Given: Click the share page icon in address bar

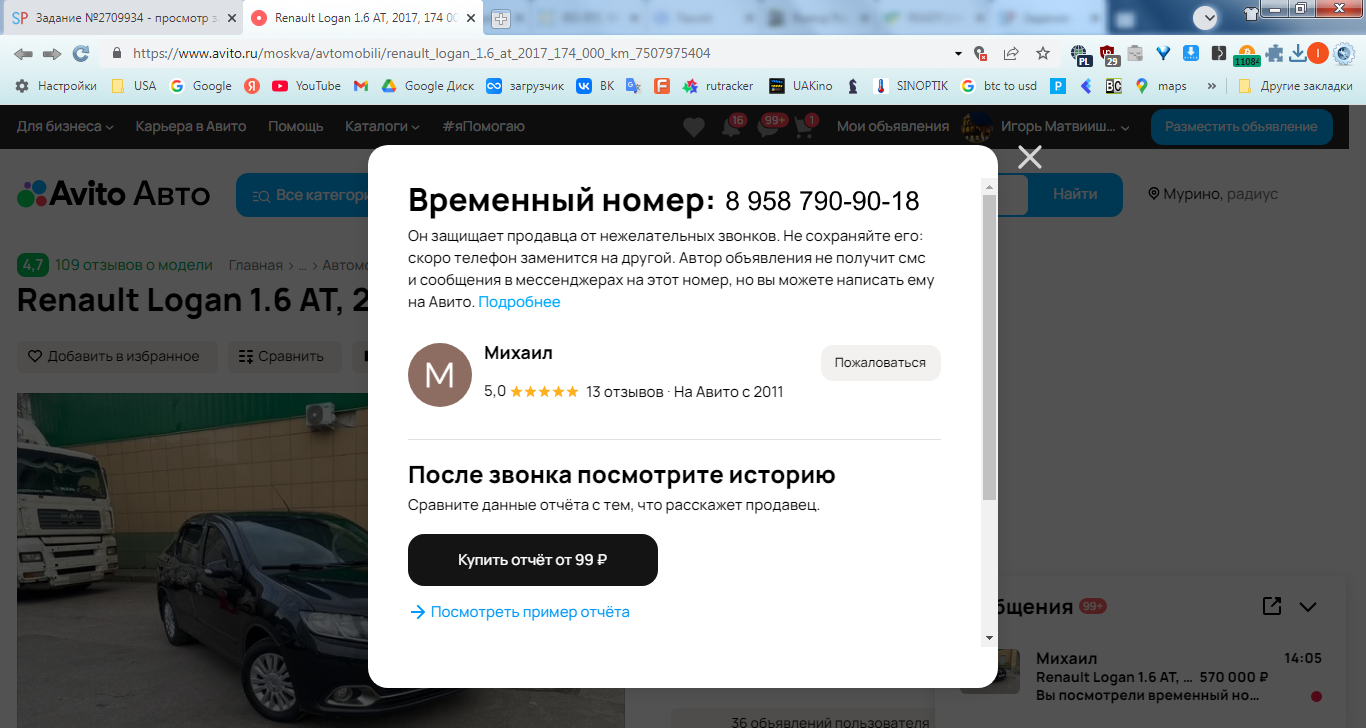Looking at the screenshot, I should point(1012,53).
